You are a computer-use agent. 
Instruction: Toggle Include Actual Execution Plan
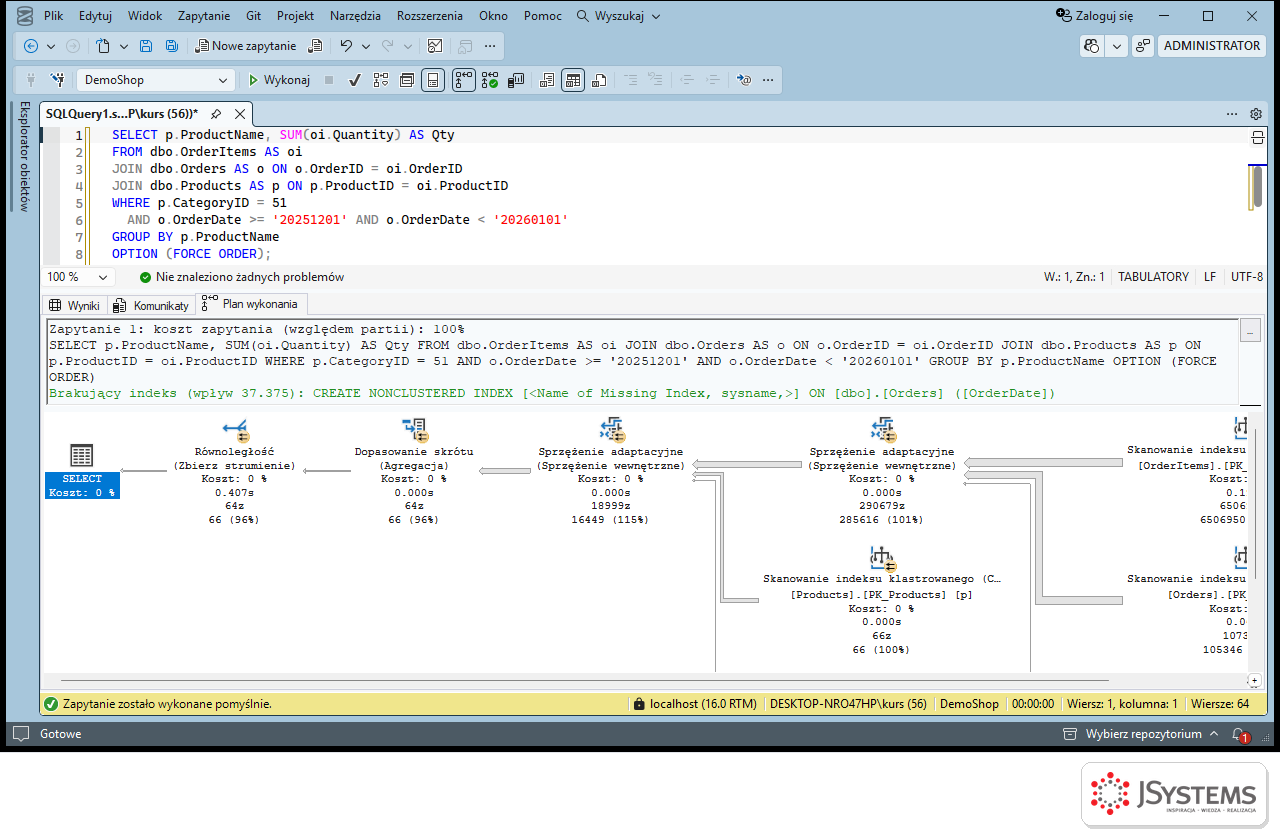point(464,80)
